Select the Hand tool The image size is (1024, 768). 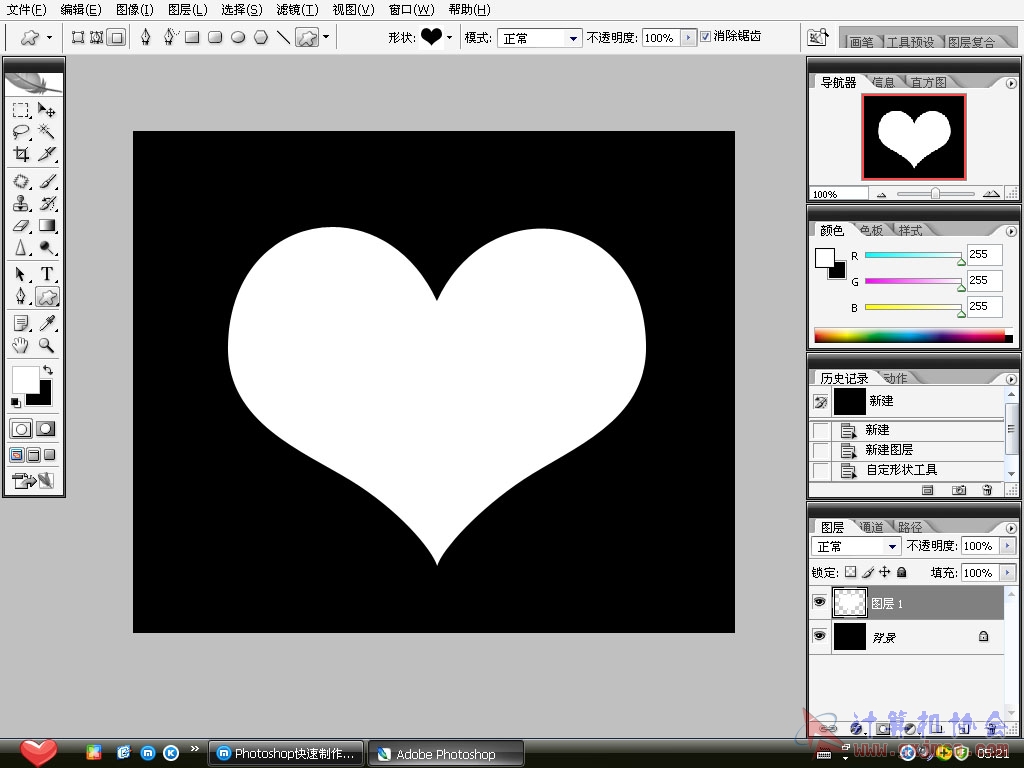coord(21,345)
